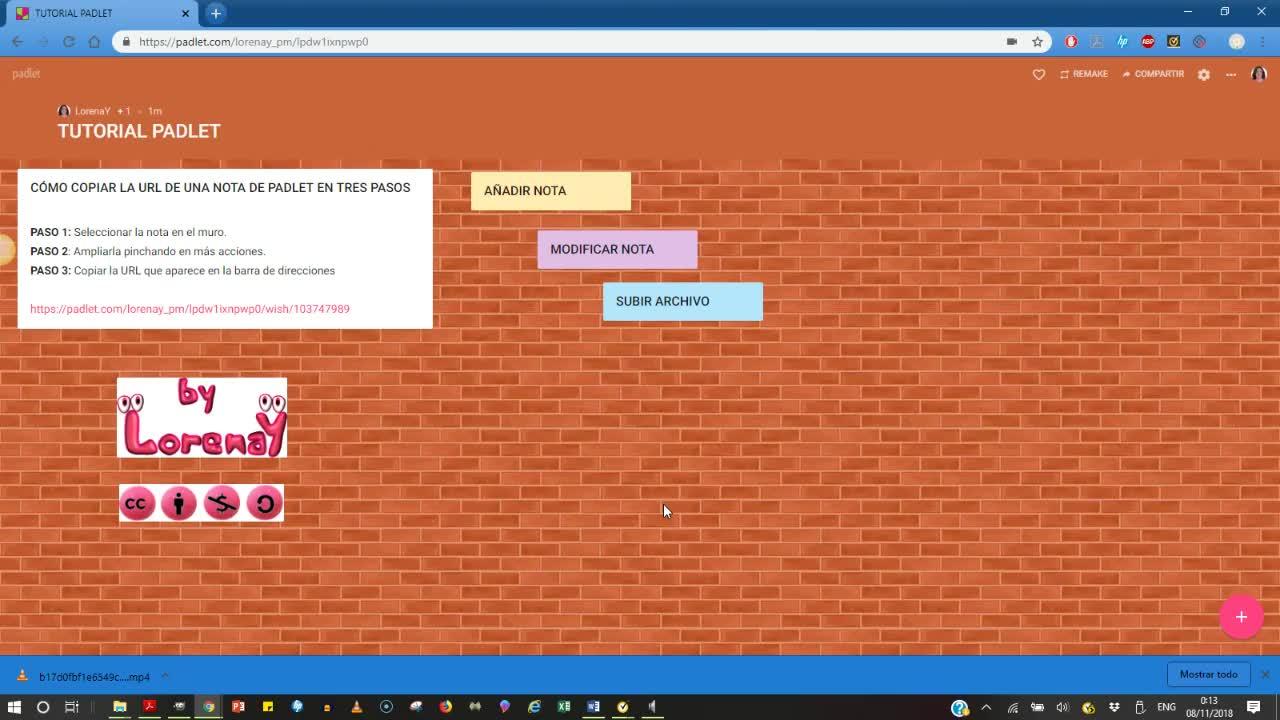This screenshot has height=720, width=1280.
Task: Like this padlet with the heart icon
Action: (1039, 74)
